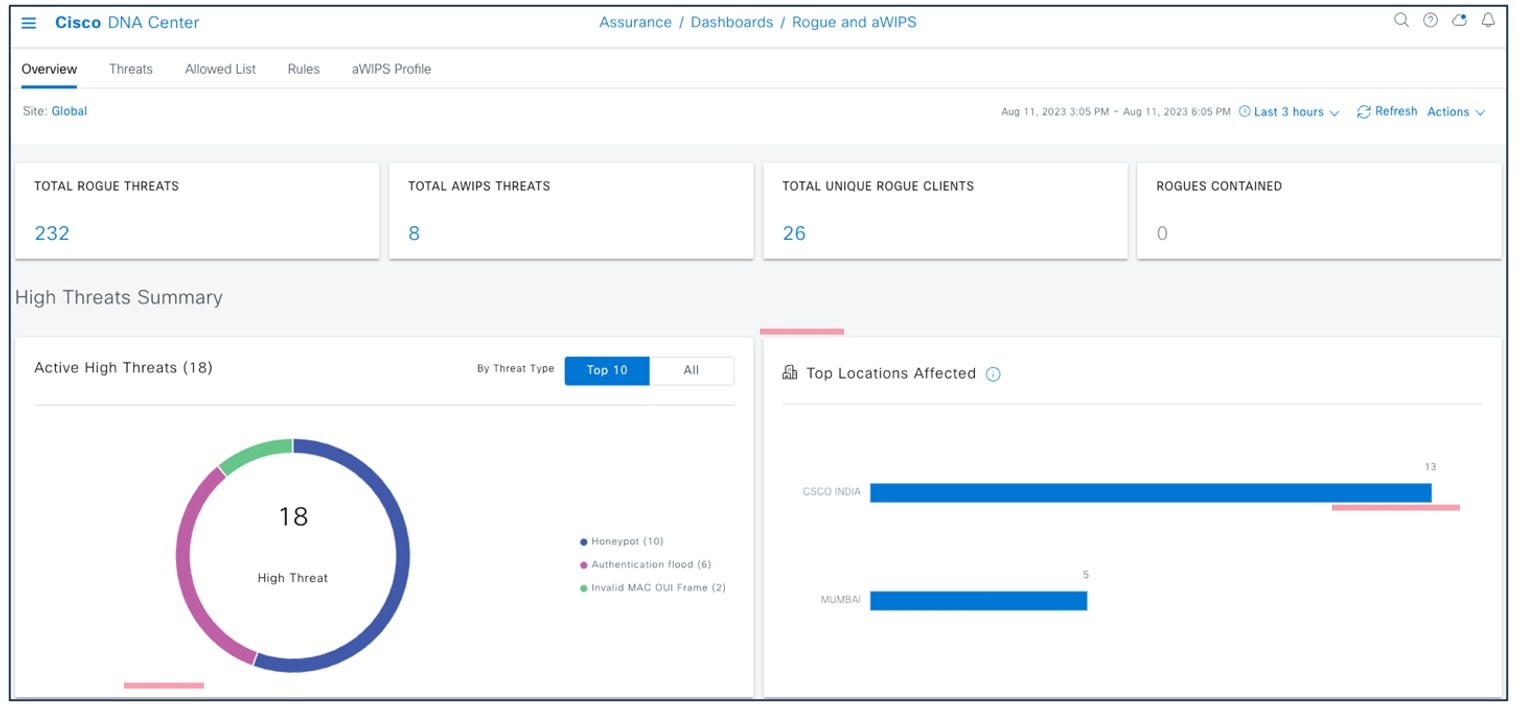Click the Rogue and aWIPS breadcrumb
Image resolution: width=1516 pixels, height=708 pixels.
854,22
